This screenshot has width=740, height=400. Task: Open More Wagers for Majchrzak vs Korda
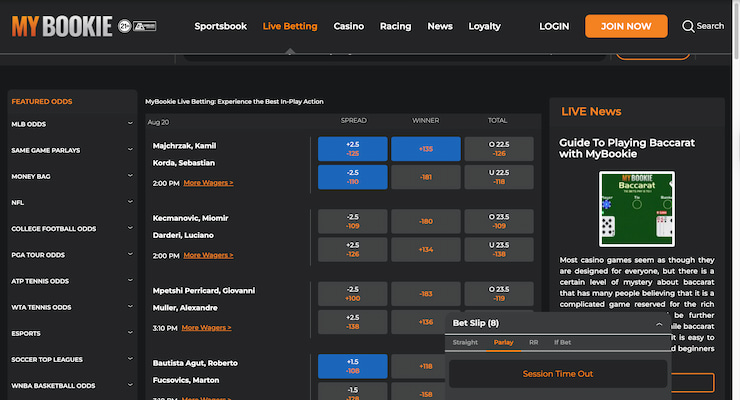(208, 183)
